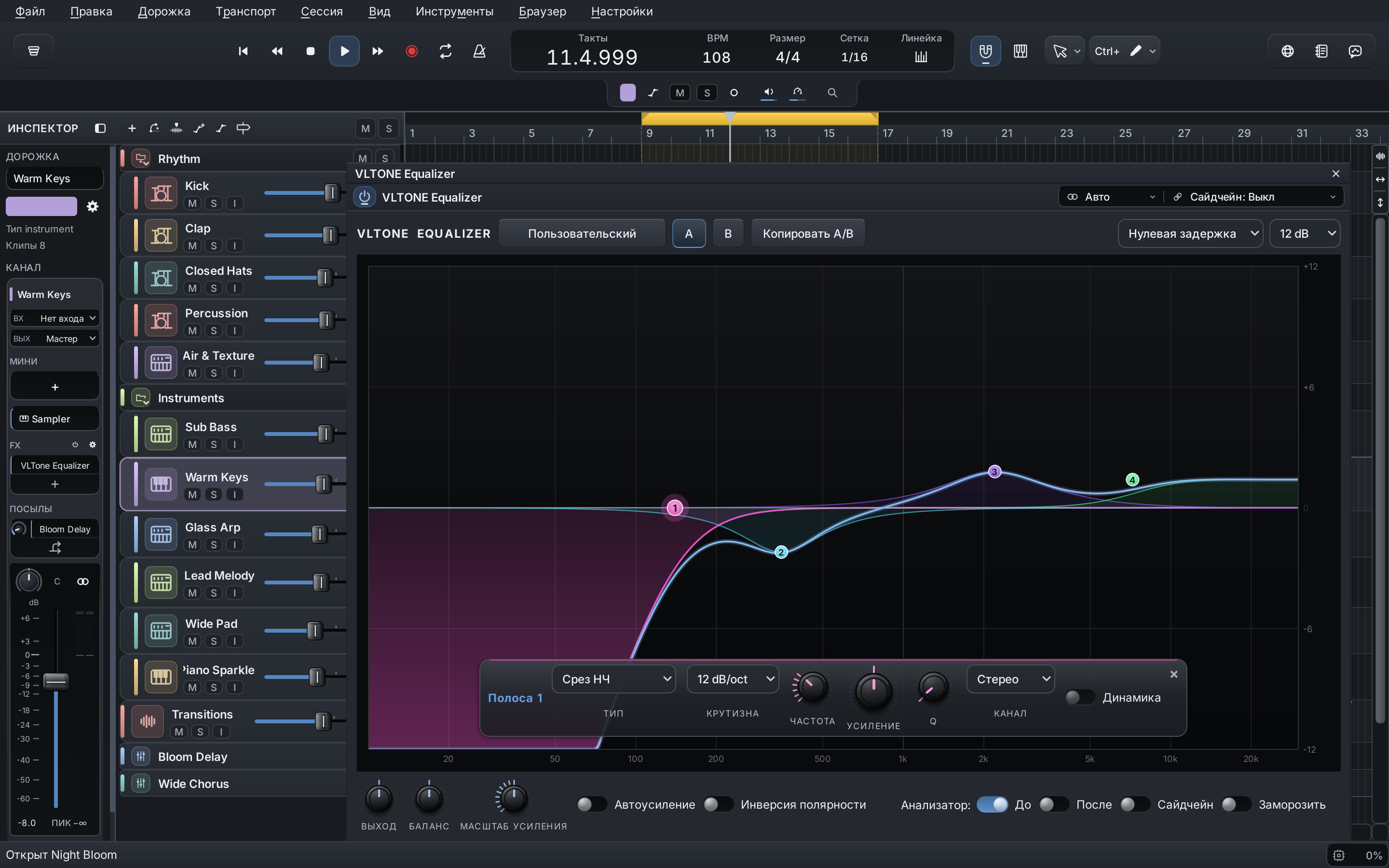
Task: Enable the snap magnet tool
Action: click(985, 51)
